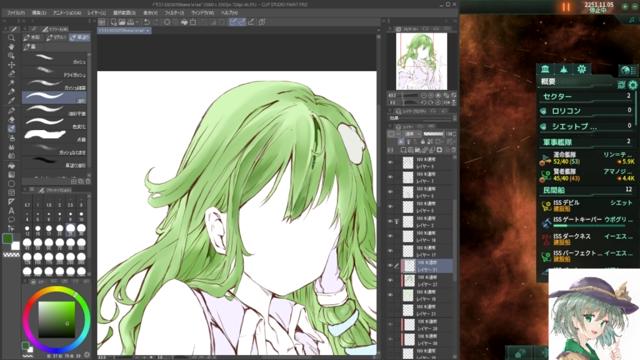Open CLIP STUDIO launcher icon in command bar
Image resolution: width=640 pixels, height=360 pixels.
pos(102,22)
